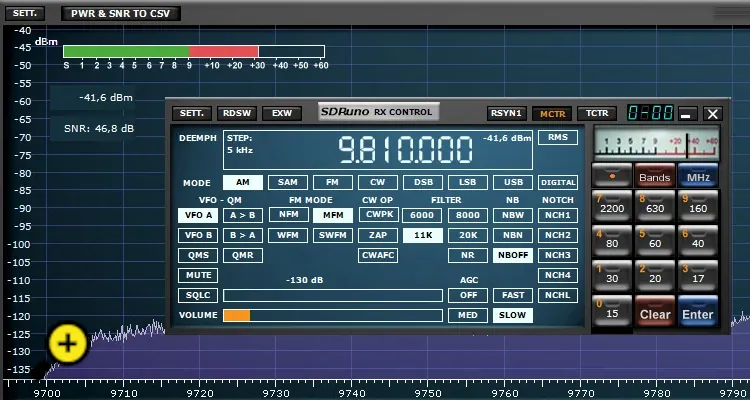The width and height of the screenshot is (750, 400).
Task: Select the 6000 filter
Action: coord(423,215)
